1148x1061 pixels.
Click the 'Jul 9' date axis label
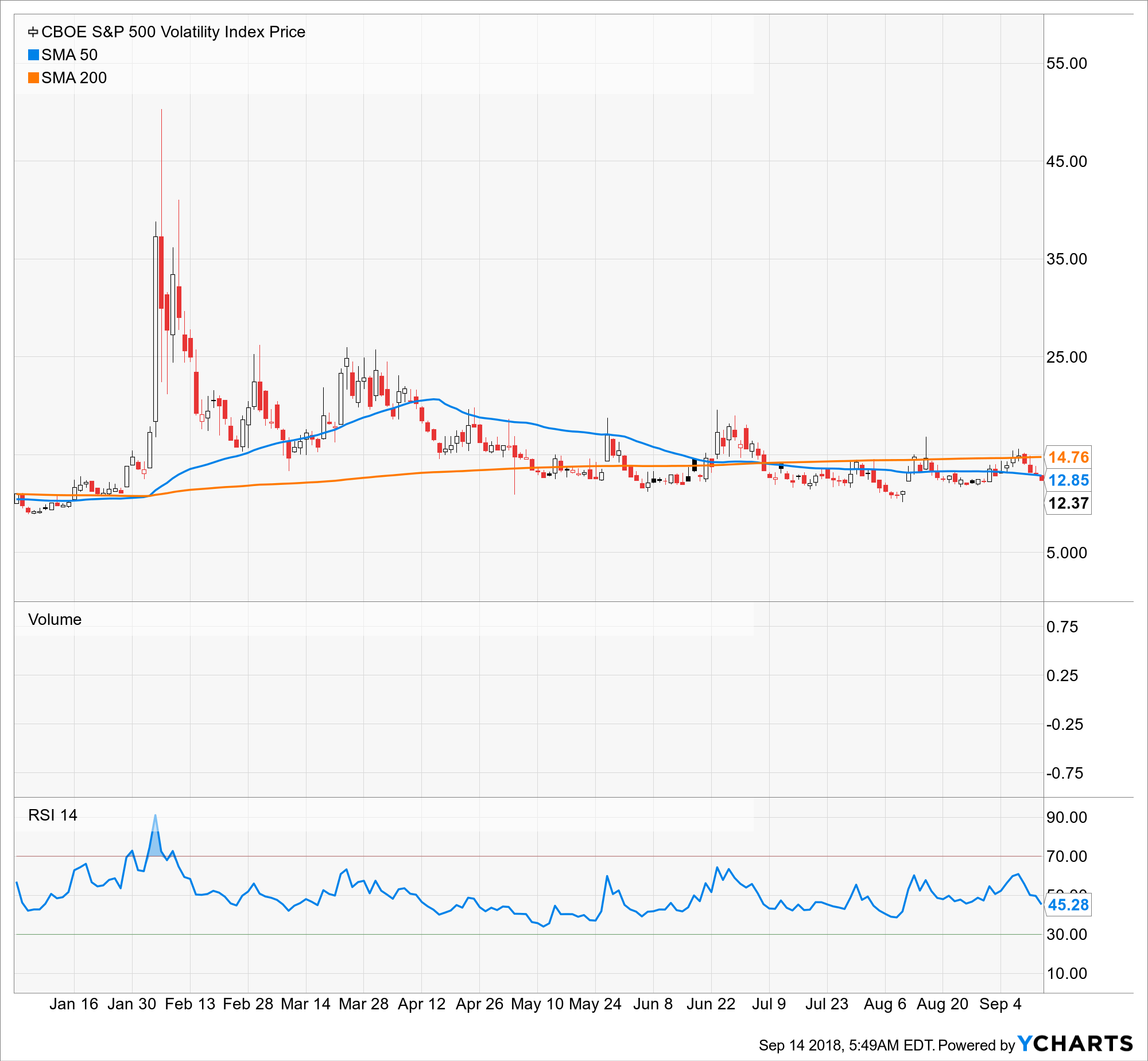click(x=769, y=1004)
